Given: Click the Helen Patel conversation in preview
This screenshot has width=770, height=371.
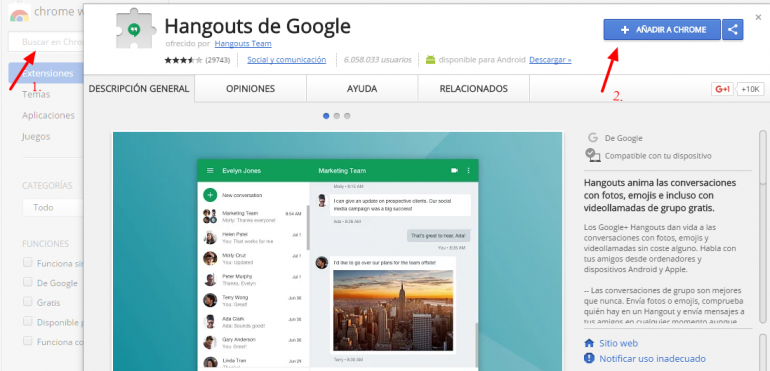Looking at the screenshot, I should (x=252, y=237).
